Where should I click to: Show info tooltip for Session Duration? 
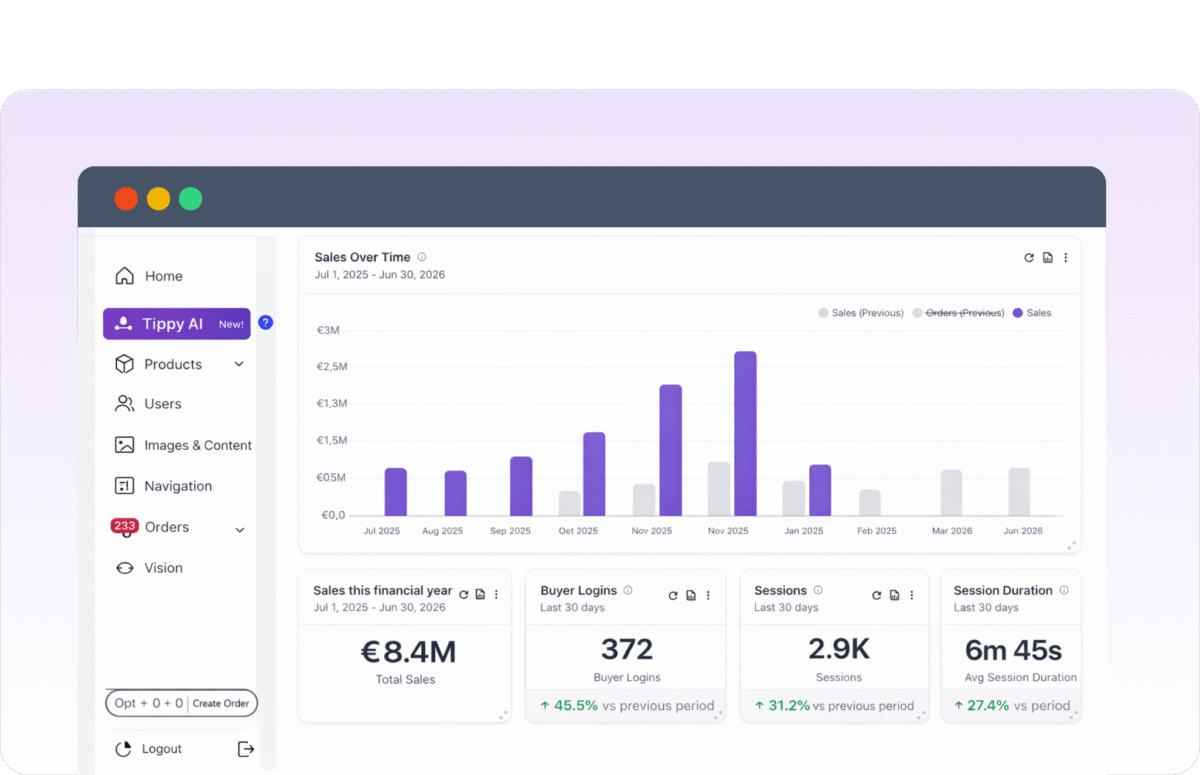1064,590
